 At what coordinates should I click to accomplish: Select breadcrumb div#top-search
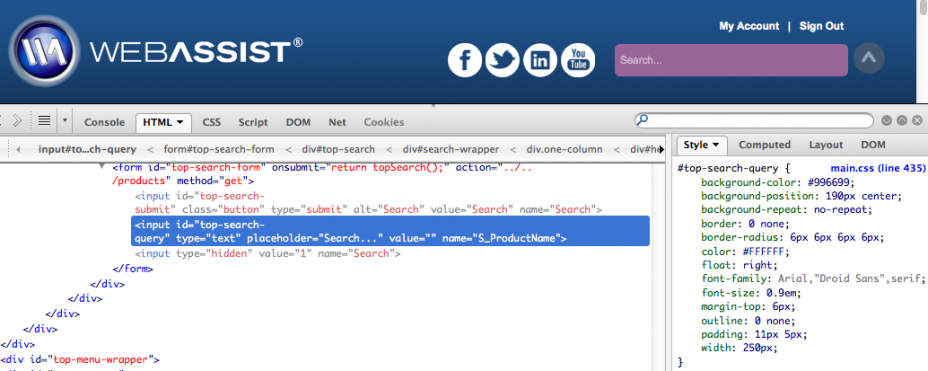[339, 150]
